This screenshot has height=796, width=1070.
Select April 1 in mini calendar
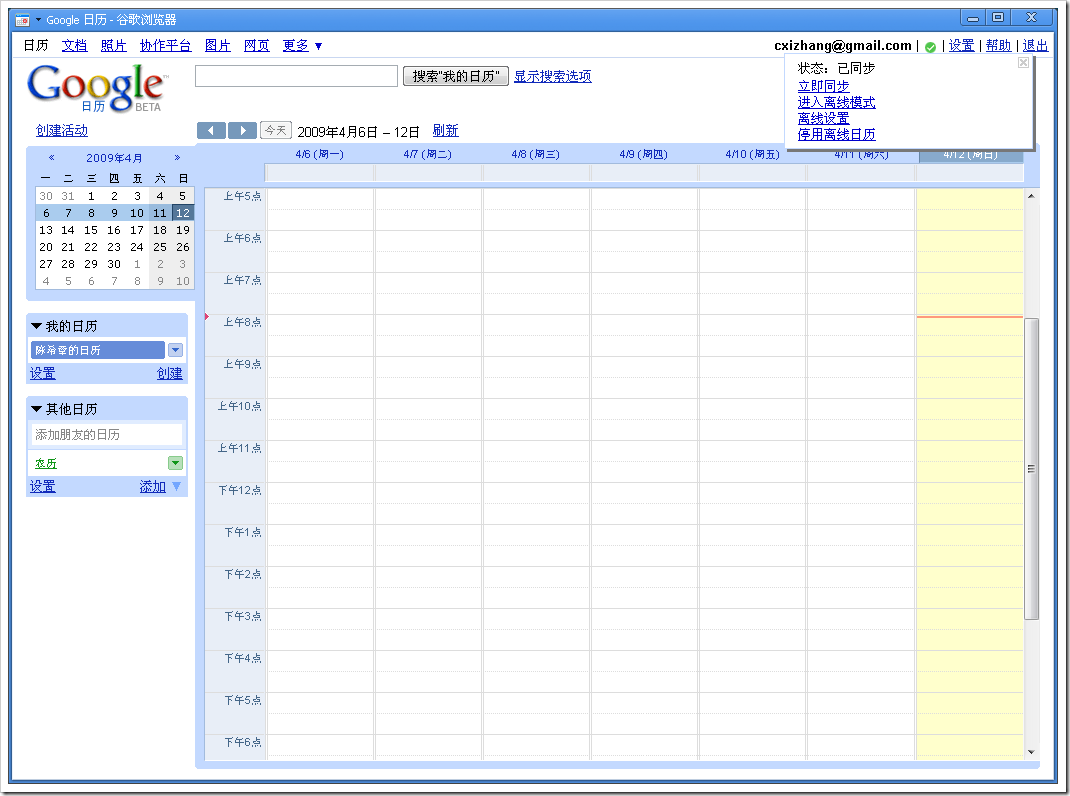point(91,196)
